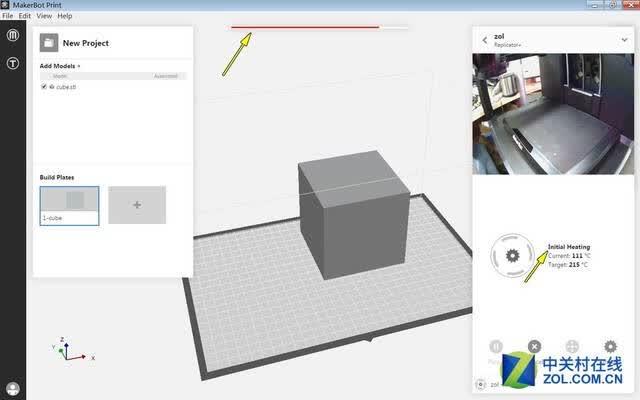The width and height of the screenshot is (640, 400).
Task: Click the New Project folder icon
Action: [x=49, y=42]
